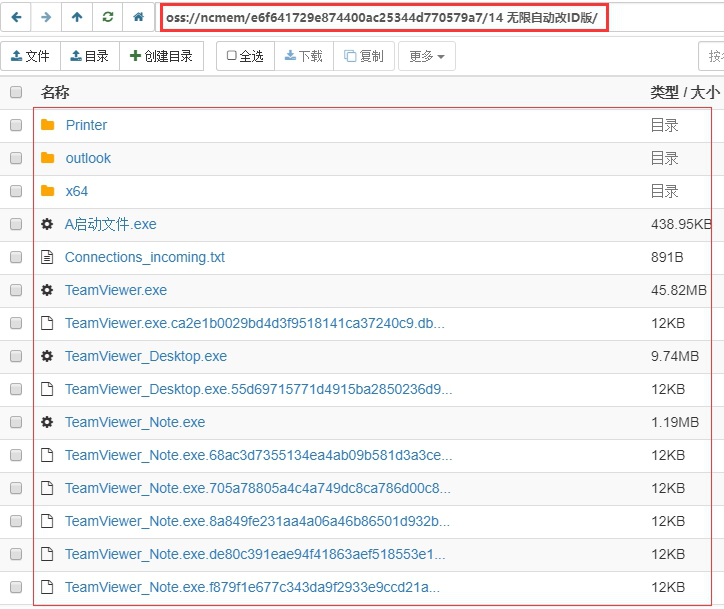
Task: Download selected items with 下载
Action: click(303, 56)
